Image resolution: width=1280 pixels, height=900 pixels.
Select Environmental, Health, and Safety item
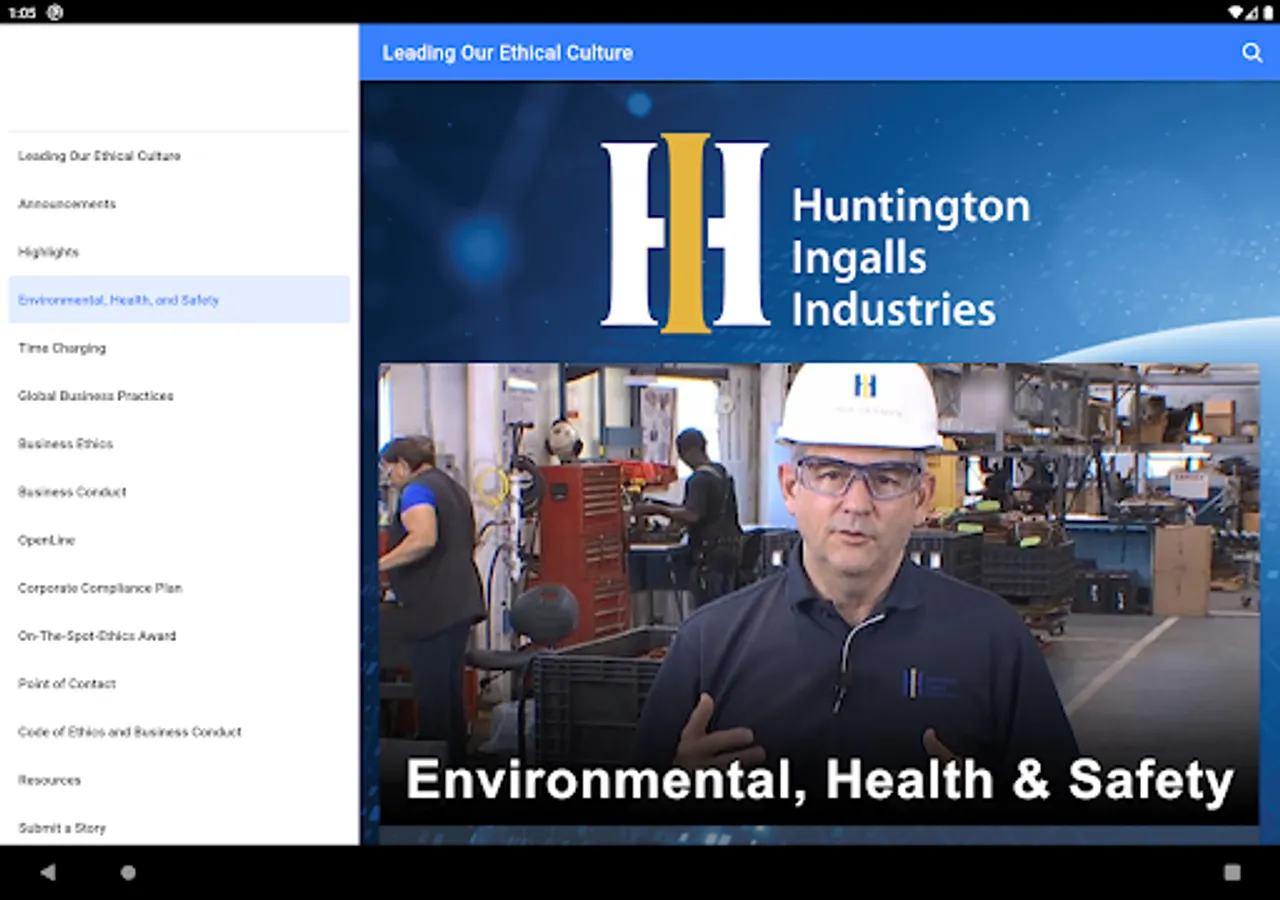[118, 300]
